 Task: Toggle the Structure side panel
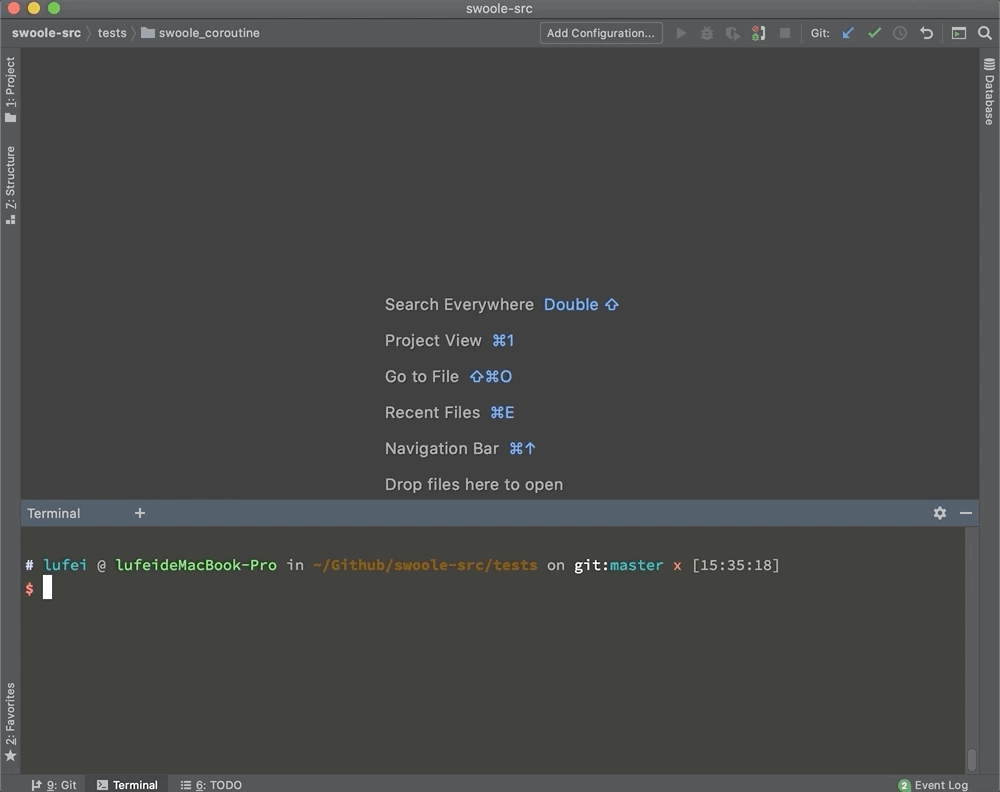[x=10, y=184]
